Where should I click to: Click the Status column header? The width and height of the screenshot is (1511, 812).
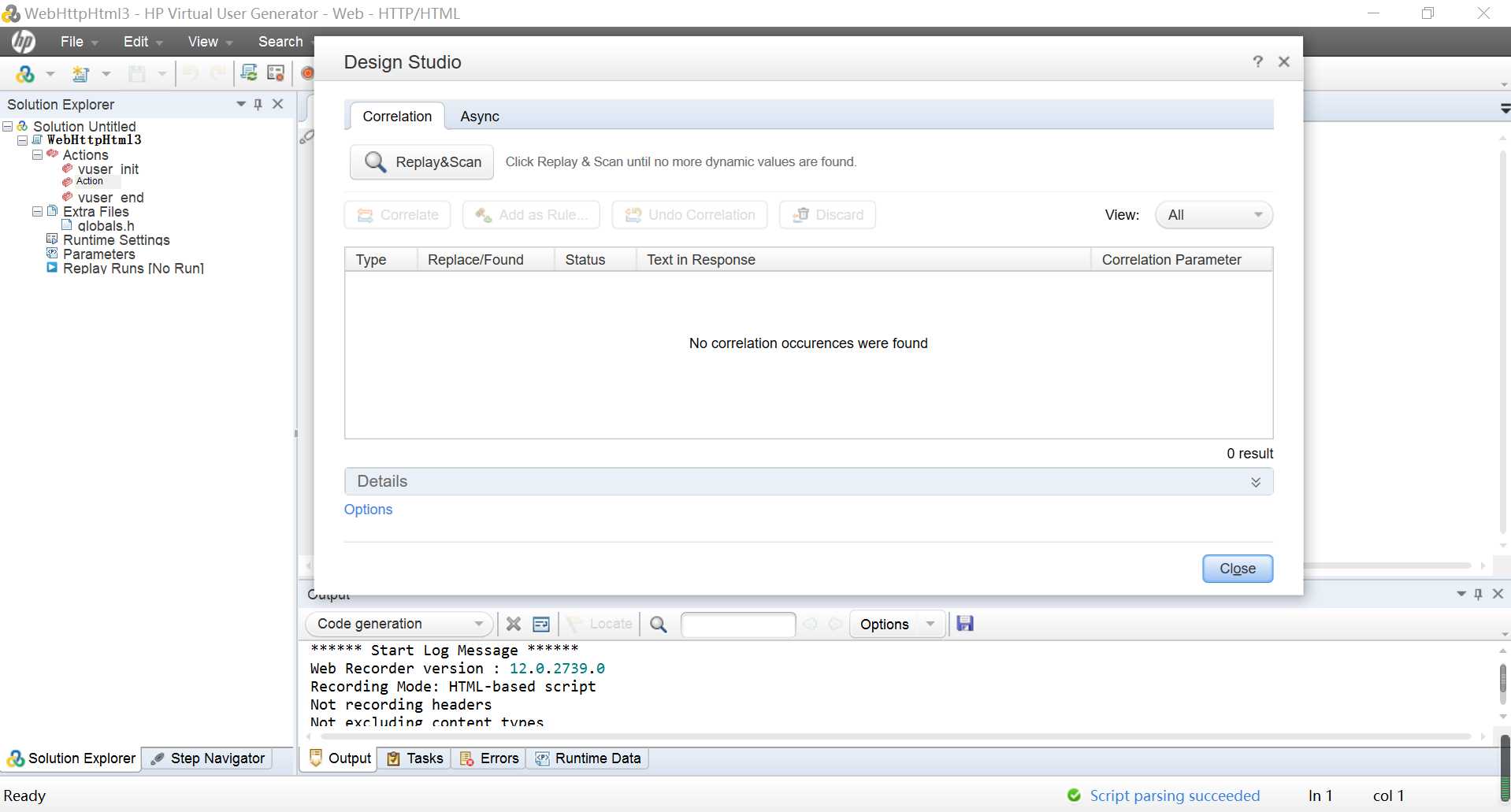595,260
